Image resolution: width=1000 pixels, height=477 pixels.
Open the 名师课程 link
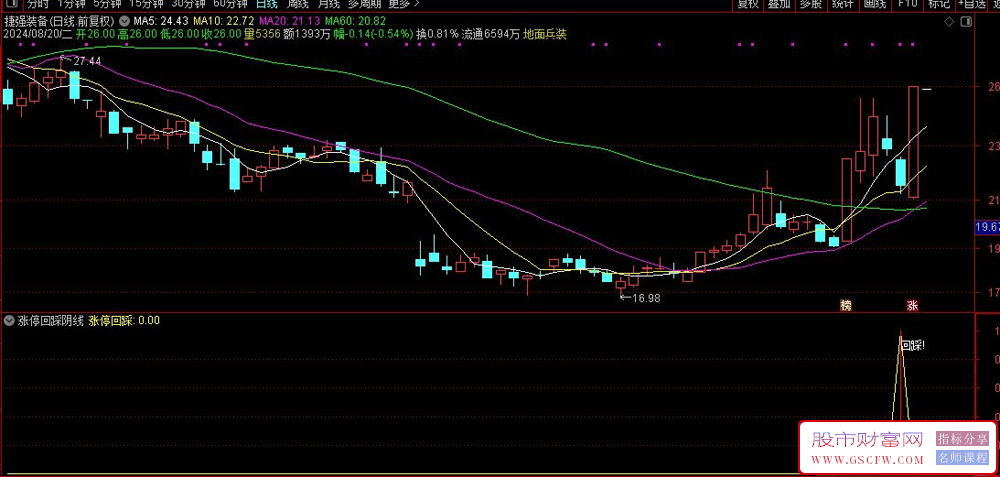(x=962, y=457)
